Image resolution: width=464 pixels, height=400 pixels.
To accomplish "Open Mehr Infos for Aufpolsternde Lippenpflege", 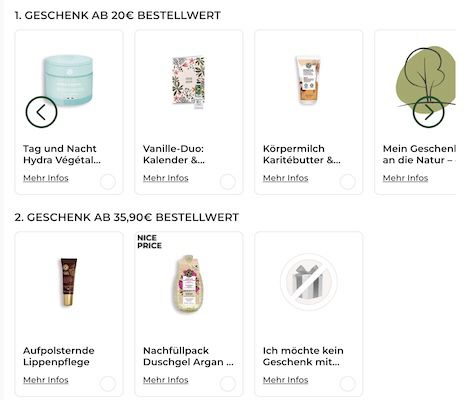I will click(46, 380).
